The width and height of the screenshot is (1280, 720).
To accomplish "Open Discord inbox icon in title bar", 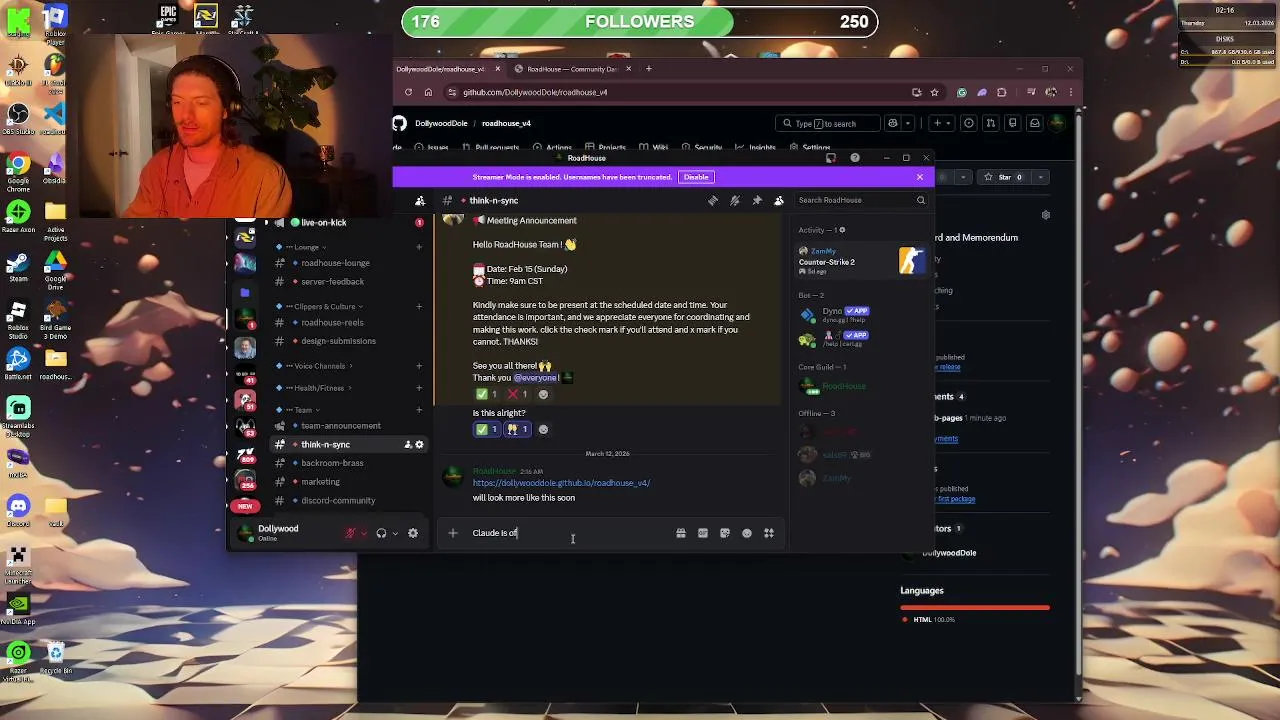I will (x=831, y=158).
